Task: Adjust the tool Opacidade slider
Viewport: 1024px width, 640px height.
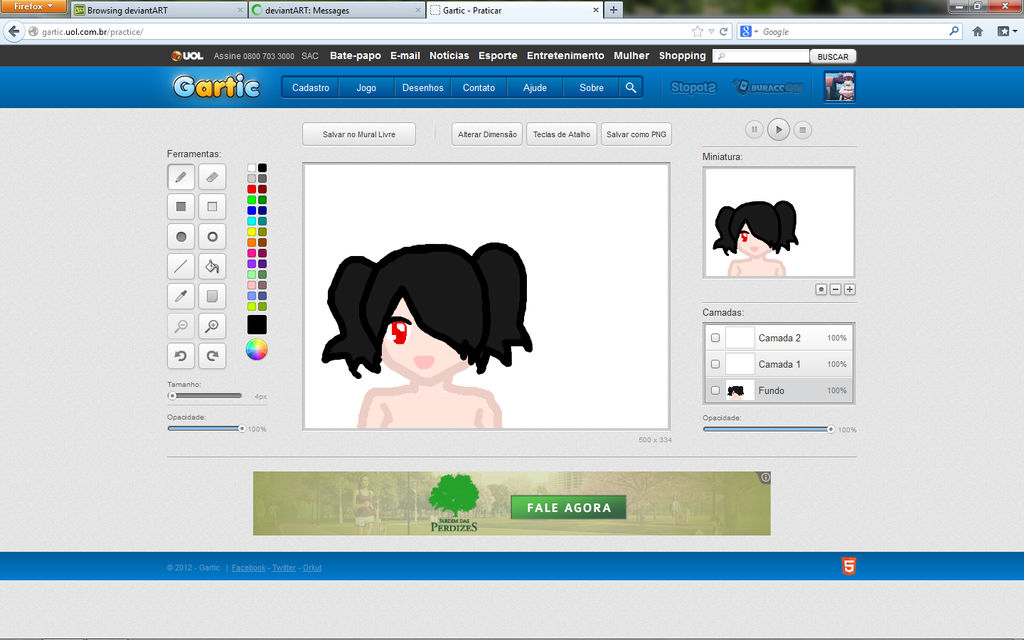Action: (x=206, y=428)
